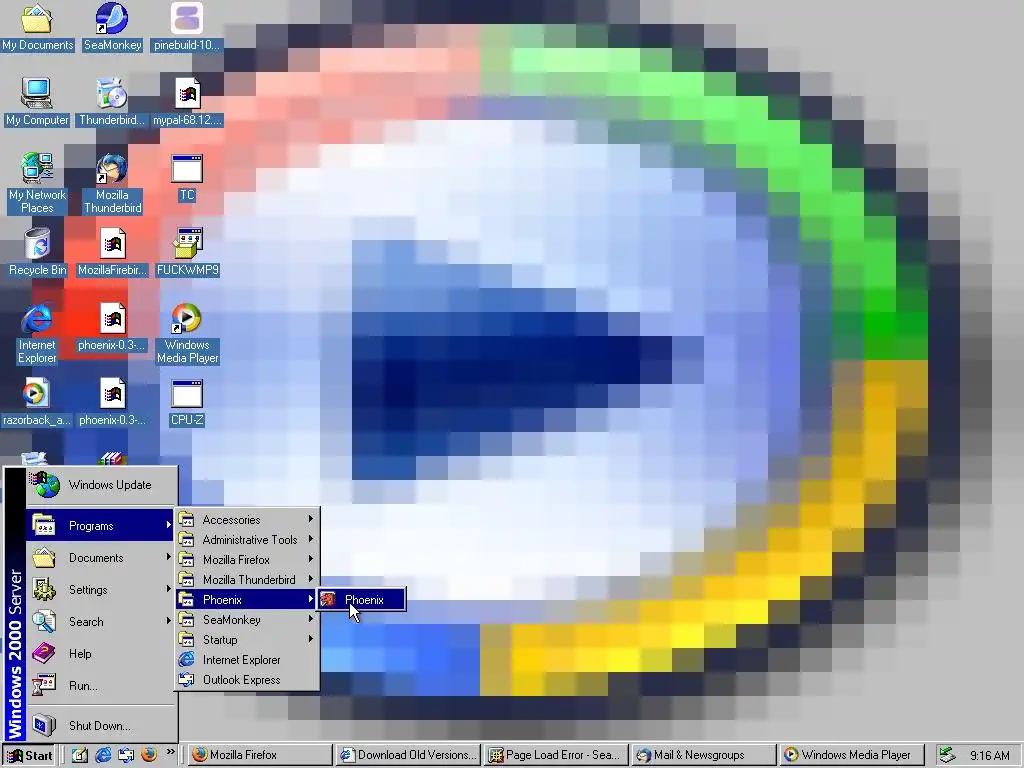The image size is (1024, 768).
Task: Launch Internet Explorer from Programs menu
Action: coord(247,660)
